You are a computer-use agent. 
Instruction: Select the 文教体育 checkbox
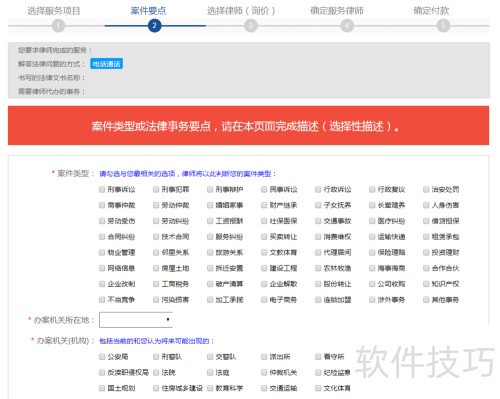pyautogui.click(x=264, y=252)
